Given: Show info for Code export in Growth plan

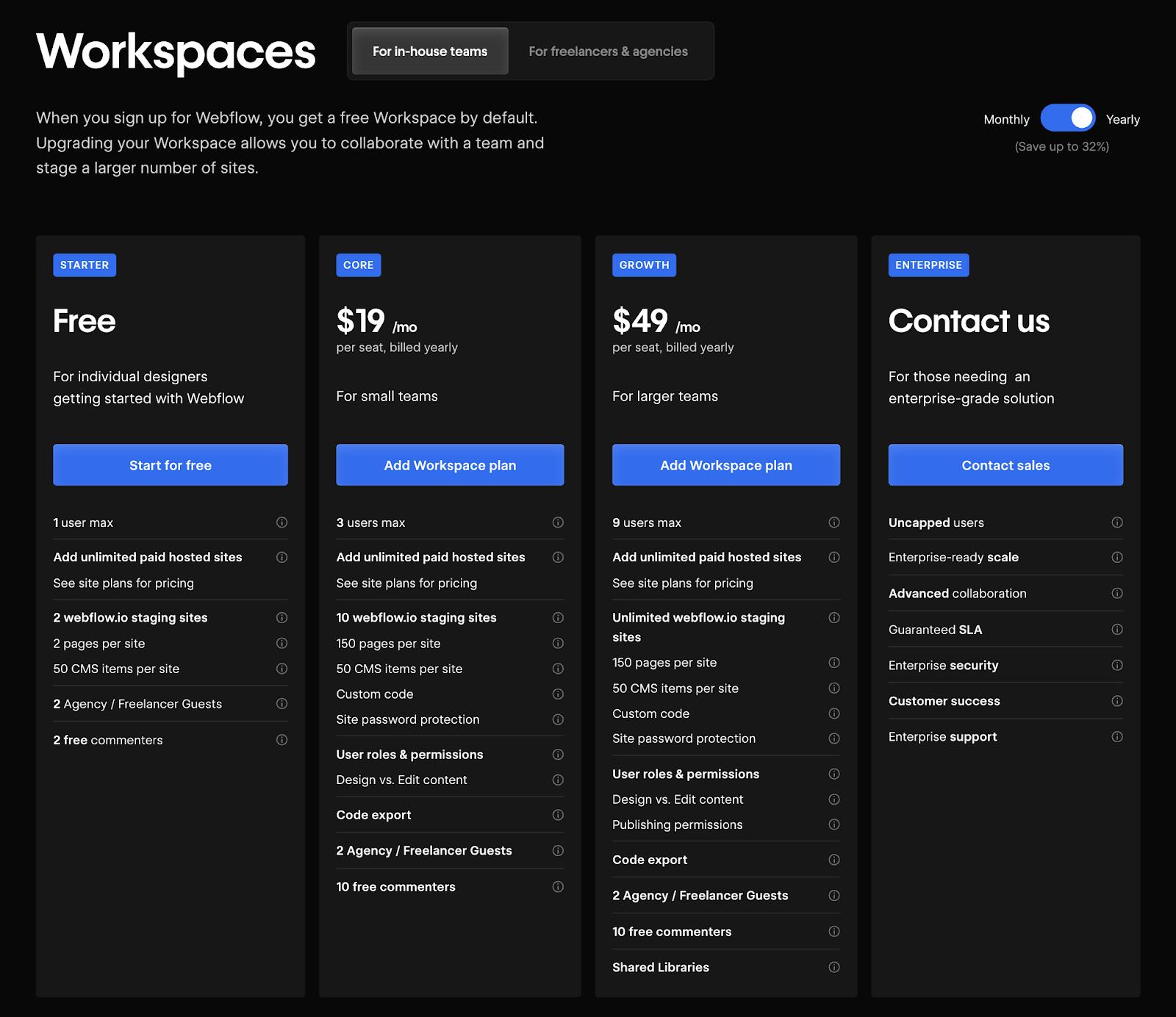Looking at the screenshot, I should point(834,860).
